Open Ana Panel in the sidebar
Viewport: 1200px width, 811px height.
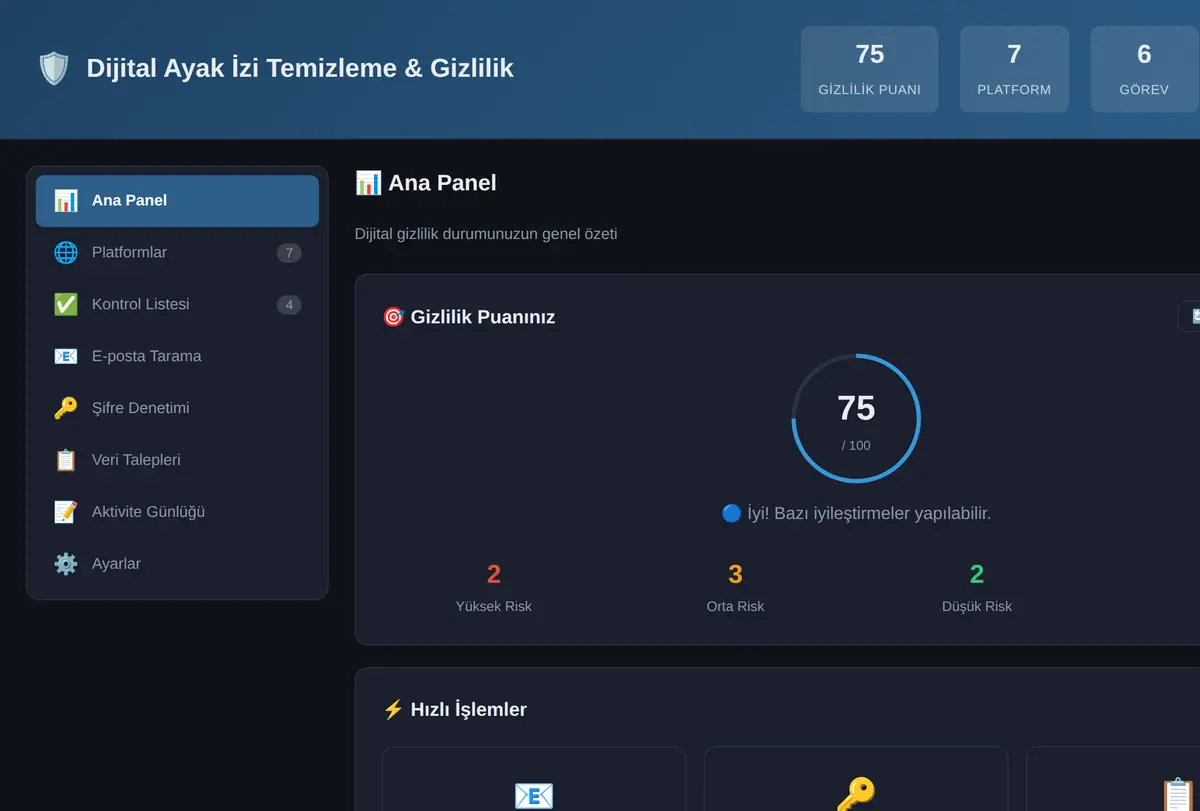click(x=177, y=201)
